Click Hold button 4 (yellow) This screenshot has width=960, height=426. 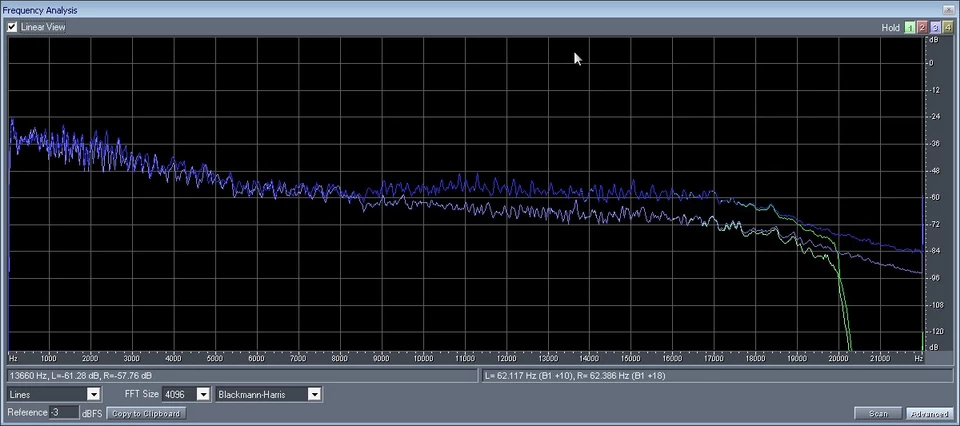pos(948,28)
